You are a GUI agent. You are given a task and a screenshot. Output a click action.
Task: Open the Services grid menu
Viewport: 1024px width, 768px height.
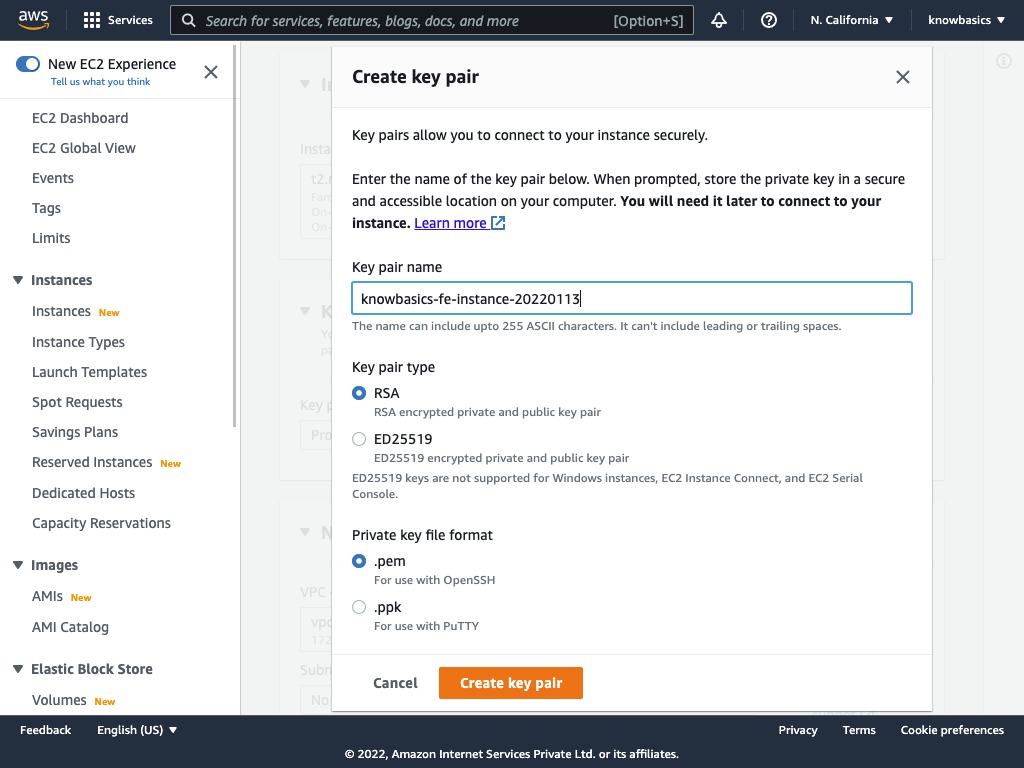click(x=118, y=20)
